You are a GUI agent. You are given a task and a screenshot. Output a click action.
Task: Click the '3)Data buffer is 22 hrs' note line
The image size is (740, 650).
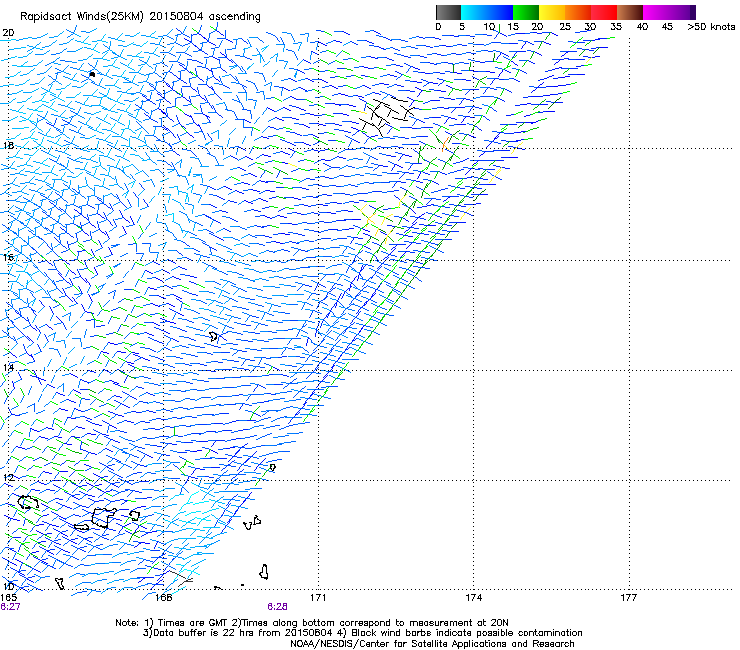[362, 633]
